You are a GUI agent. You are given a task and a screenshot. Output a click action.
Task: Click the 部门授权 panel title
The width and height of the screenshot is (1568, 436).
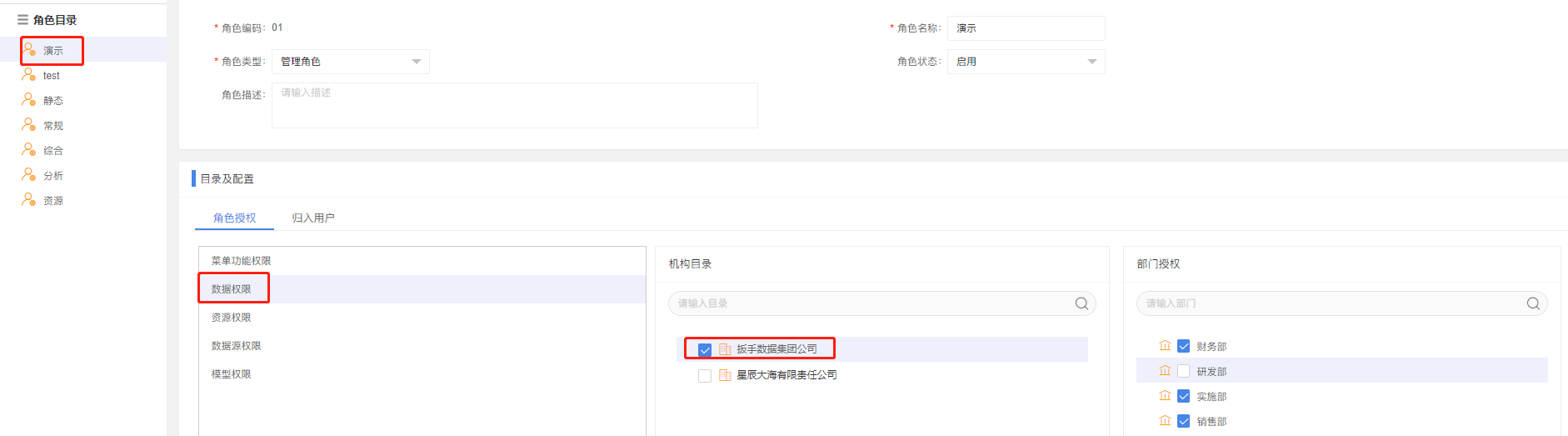pos(1158,263)
